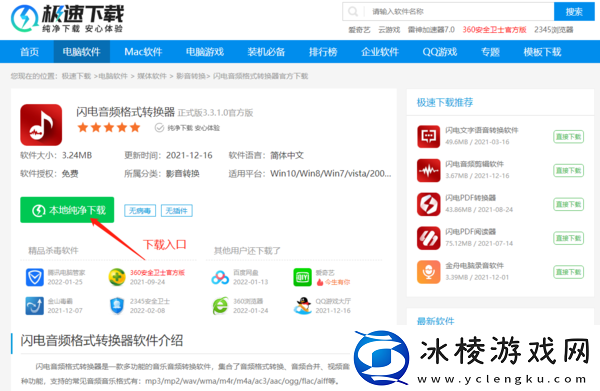The image size is (600, 391).
Task: Click the QQ游戏大厅 name link
Action: click(333, 301)
